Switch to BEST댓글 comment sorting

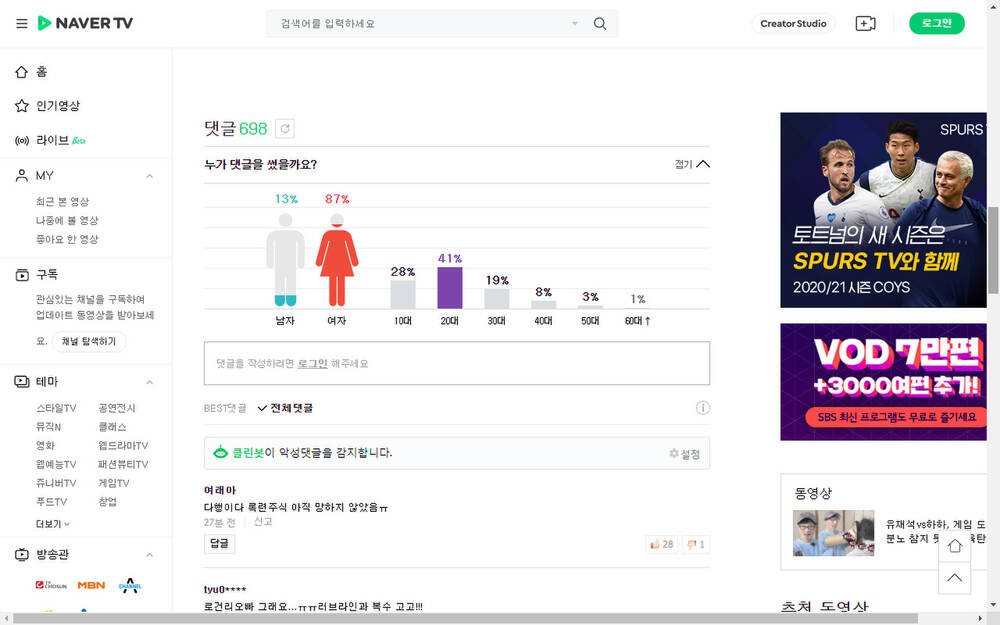click(225, 408)
